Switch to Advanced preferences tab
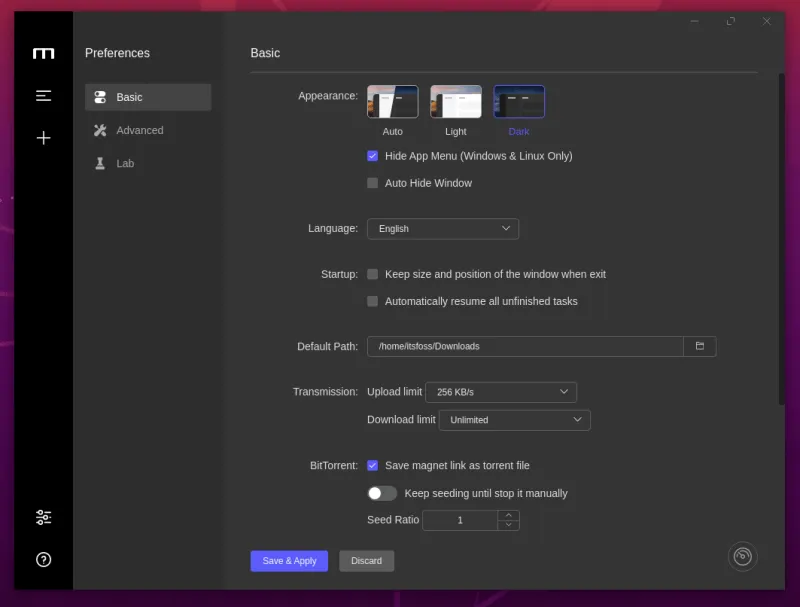The width and height of the screenshot is (800, 607). (x=139, y=130)
